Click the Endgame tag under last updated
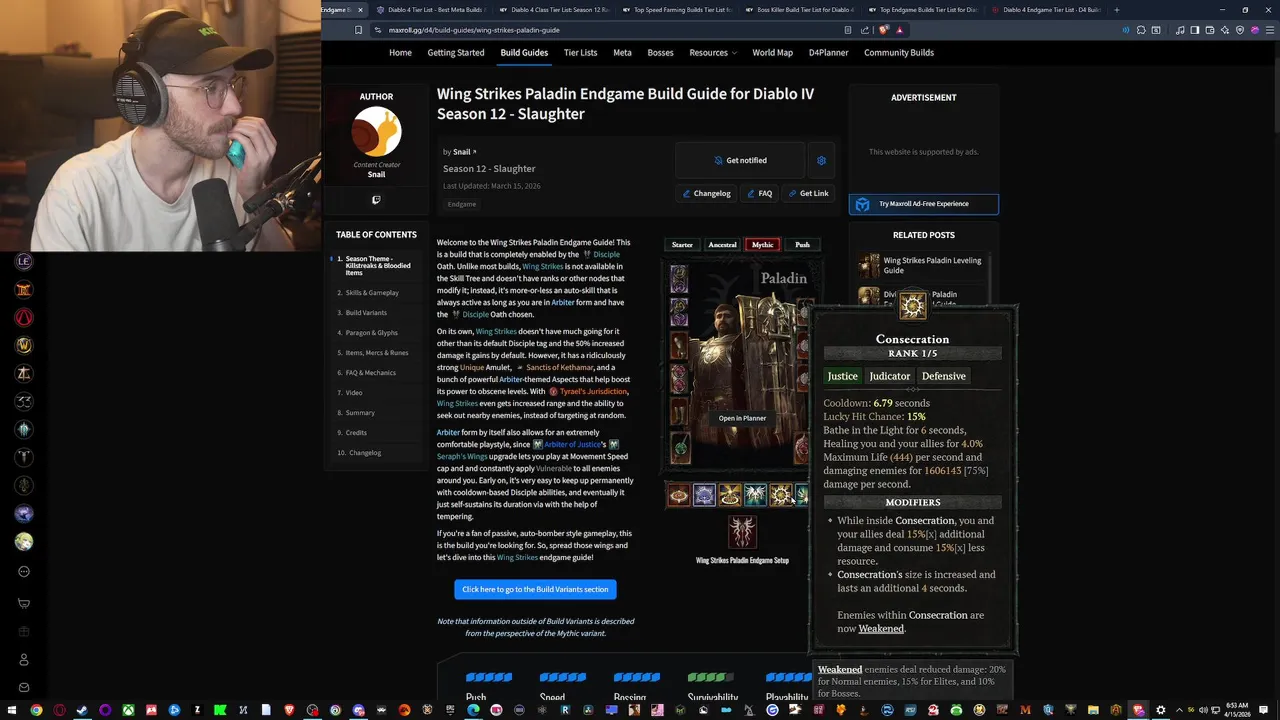Screen dimensions: 1280x720 [462, 204]
